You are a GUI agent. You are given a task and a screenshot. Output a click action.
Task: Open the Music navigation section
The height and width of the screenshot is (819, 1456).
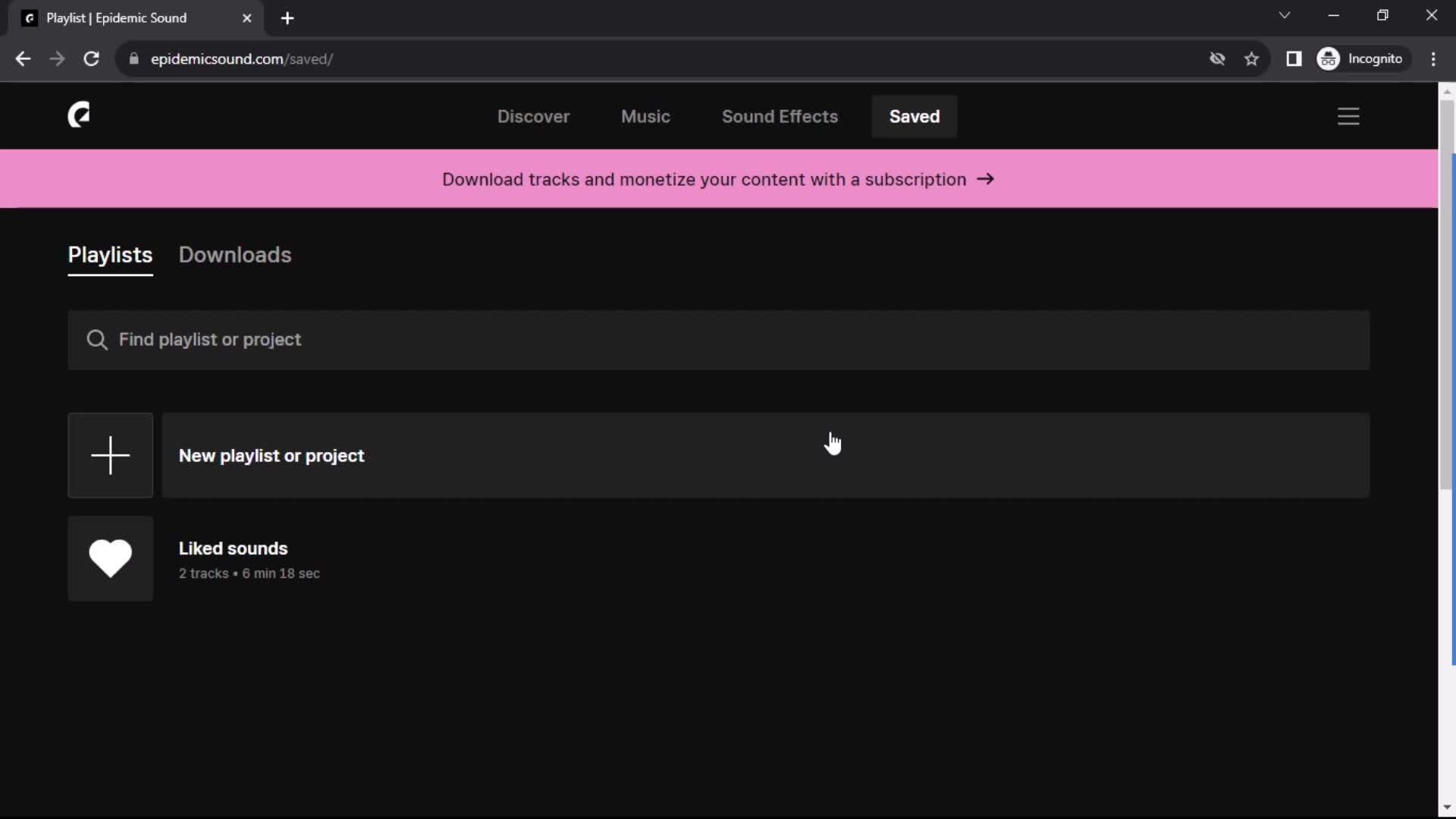645,116
